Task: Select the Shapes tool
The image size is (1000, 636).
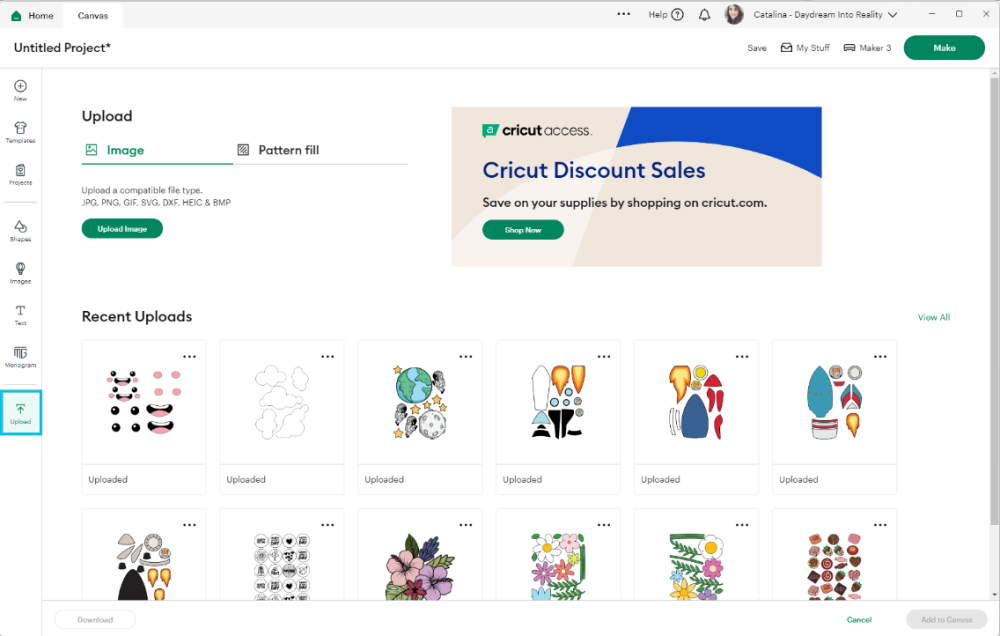Action: 20,231
